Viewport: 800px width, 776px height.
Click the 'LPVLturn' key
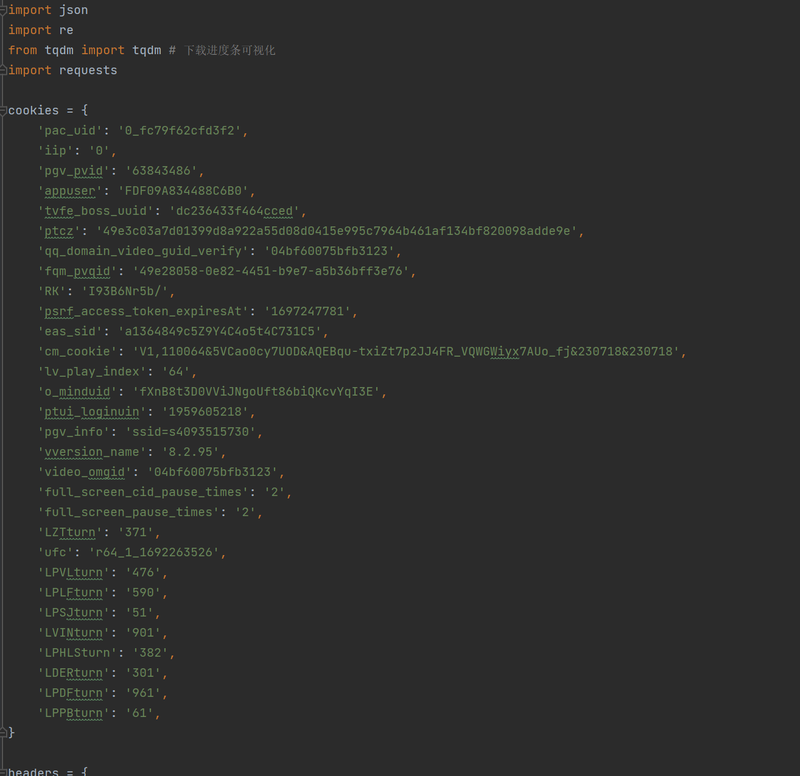pyautogui.click(x=73, y=572)
